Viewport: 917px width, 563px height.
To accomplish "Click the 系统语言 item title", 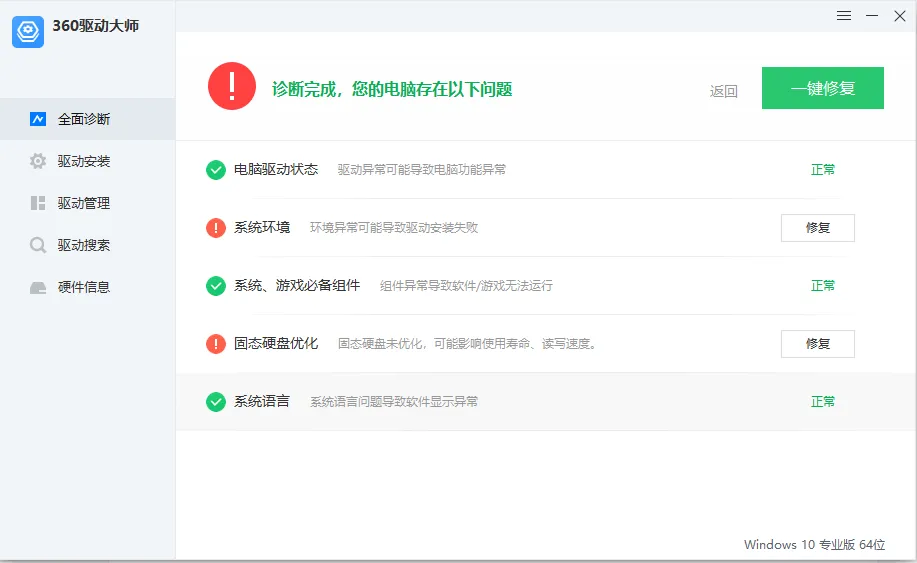I will point(262,401).
